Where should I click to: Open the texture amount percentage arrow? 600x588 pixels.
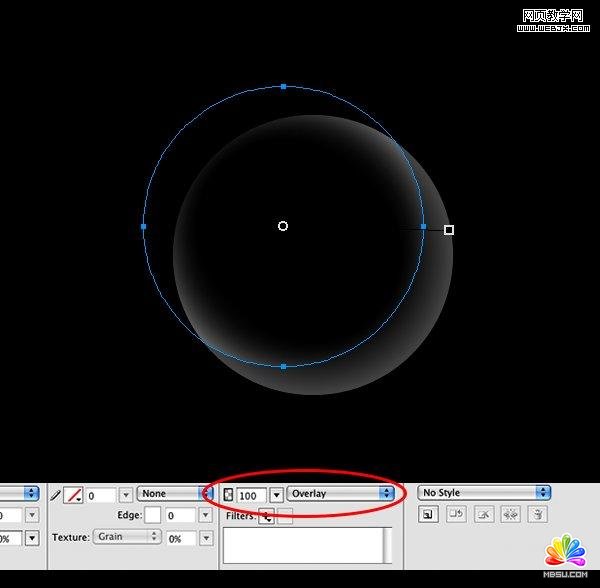(207, 537)
